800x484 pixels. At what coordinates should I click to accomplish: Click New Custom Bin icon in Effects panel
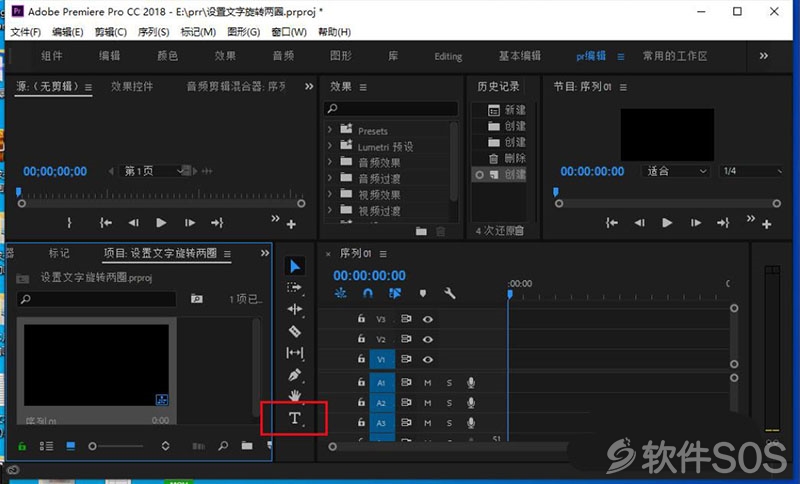point(421,231)
